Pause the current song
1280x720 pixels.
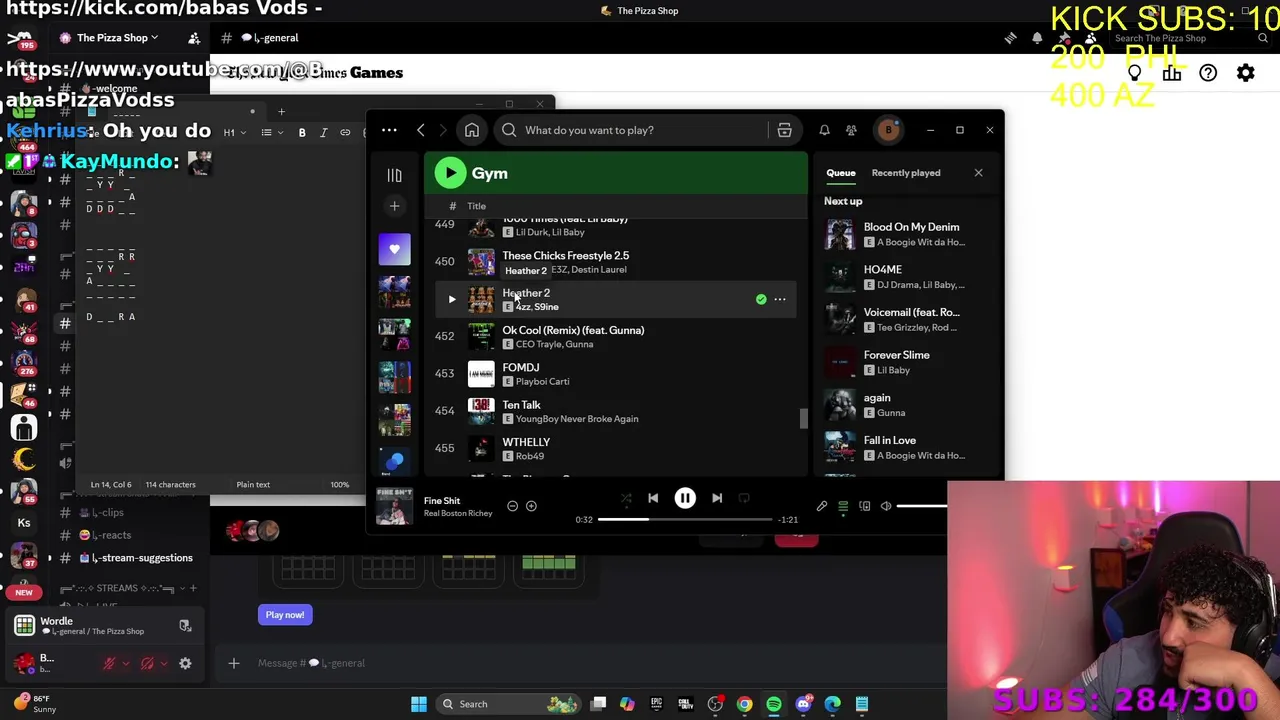pos(685,498)
